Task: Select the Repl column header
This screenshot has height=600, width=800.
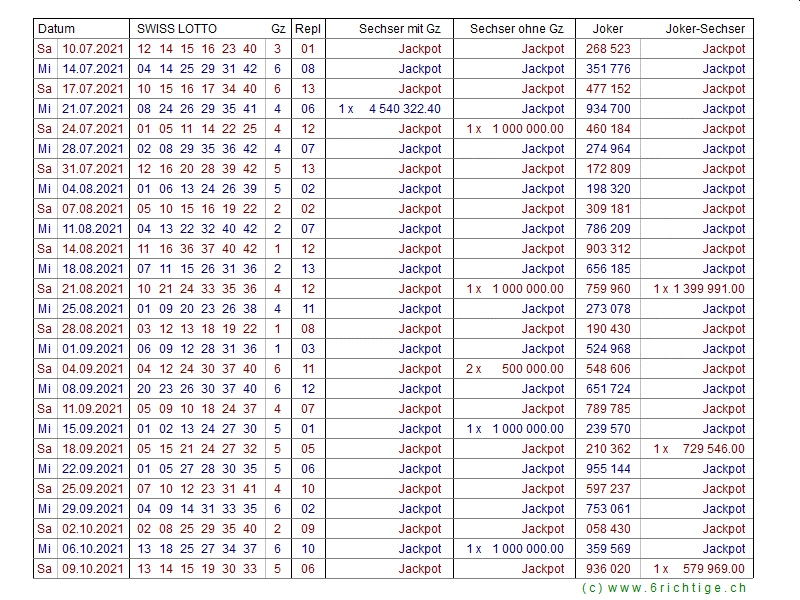Action: coord(307,29)
